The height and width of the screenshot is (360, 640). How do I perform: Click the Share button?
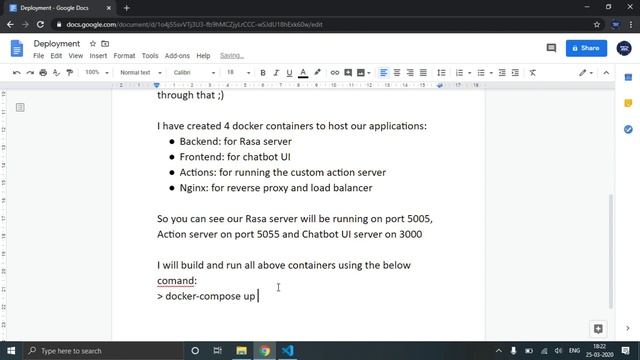pos(586,48)
